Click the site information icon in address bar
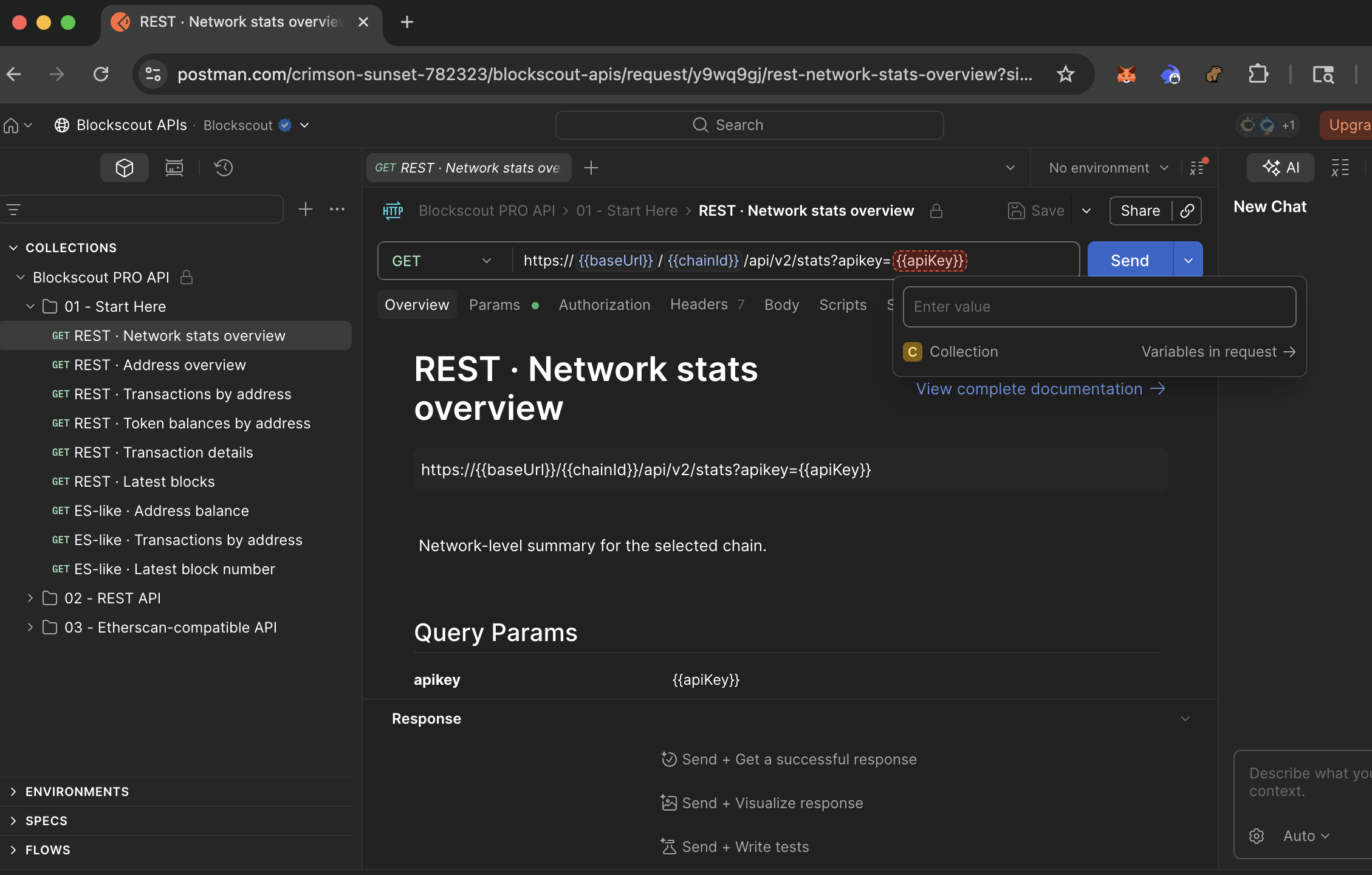Image resolution: width=1372 pixels, height=875 pixels. [x=153, y=74]
